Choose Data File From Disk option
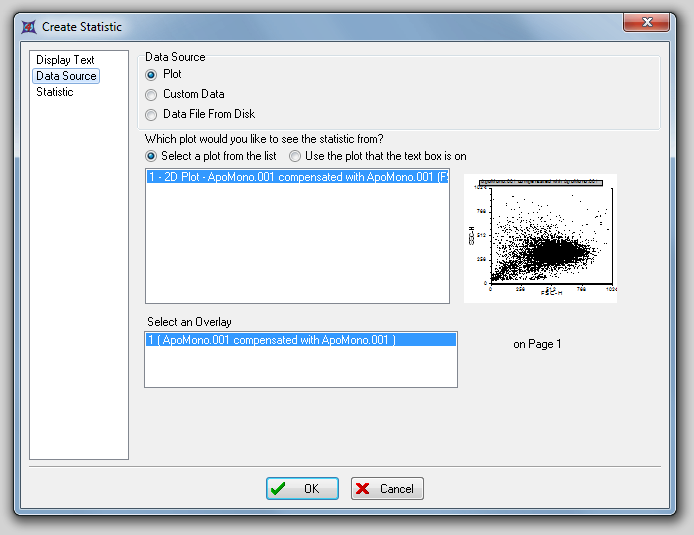694x535 pixels. [151, 115]
